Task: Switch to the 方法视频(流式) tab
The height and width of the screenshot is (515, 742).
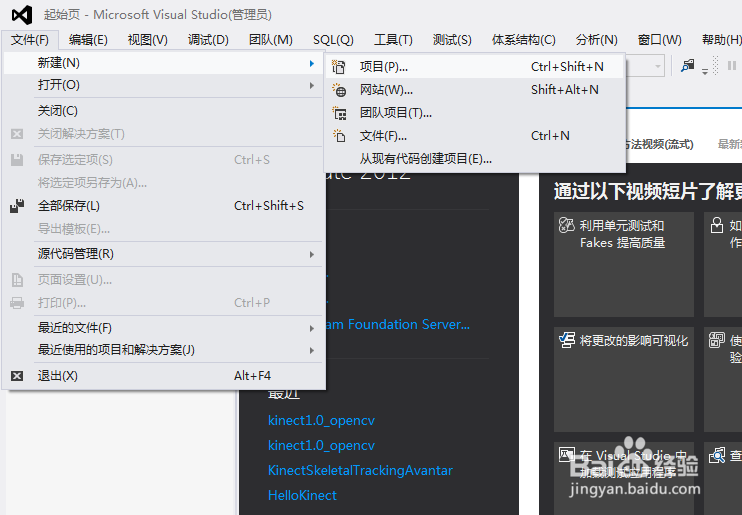Action: (660, 144)
